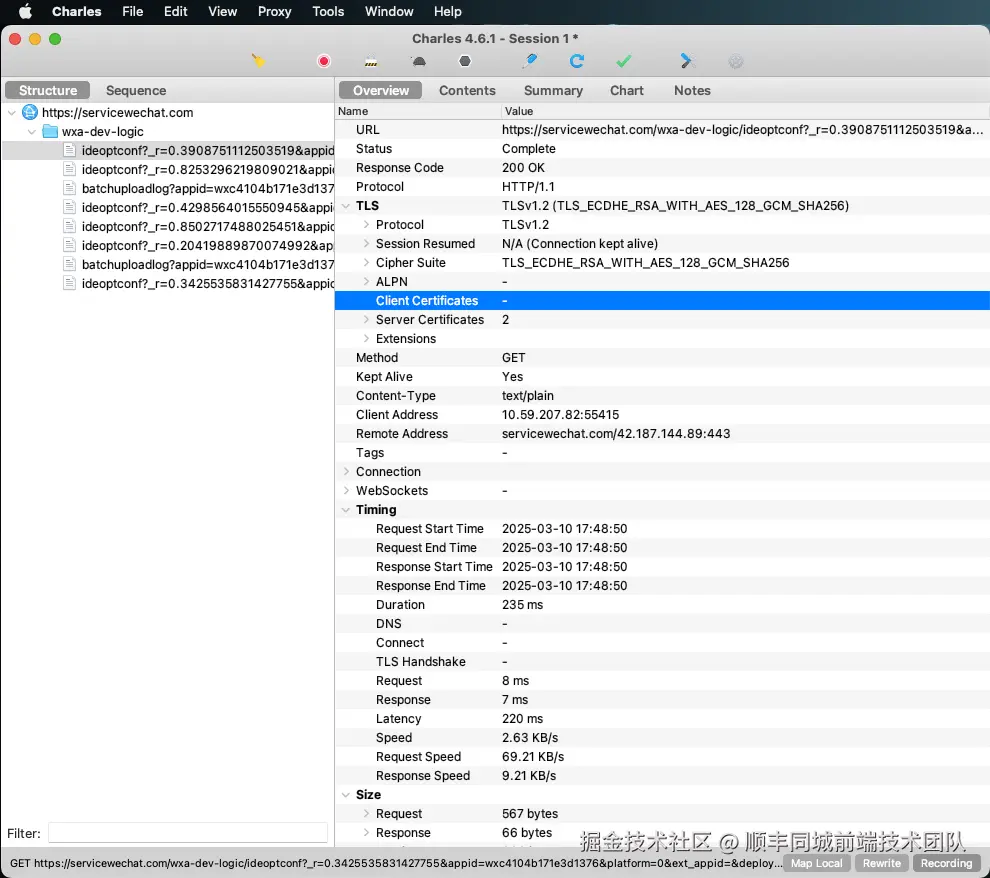Image resolution: width=990 pixels, height=878 pixels.
Task: Click the Map Local status button
Action: tap(816, 863)
